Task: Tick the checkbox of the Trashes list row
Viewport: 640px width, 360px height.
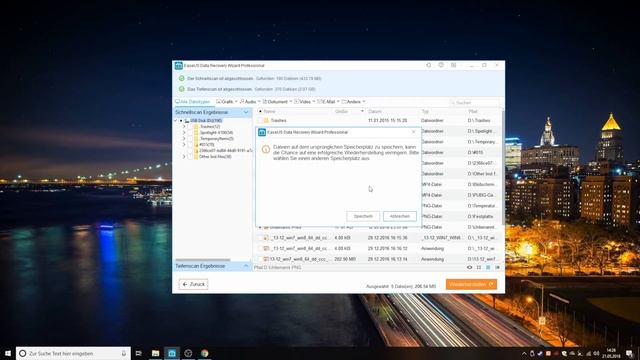Action: (x=260, y=120)
